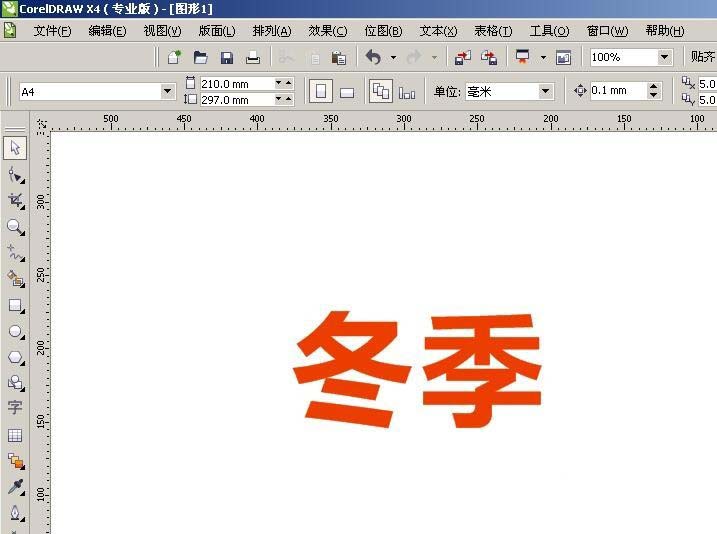This screenshot has height=534, width=717.
Task: Select the Ellipse tool
Action: point(15,331)
